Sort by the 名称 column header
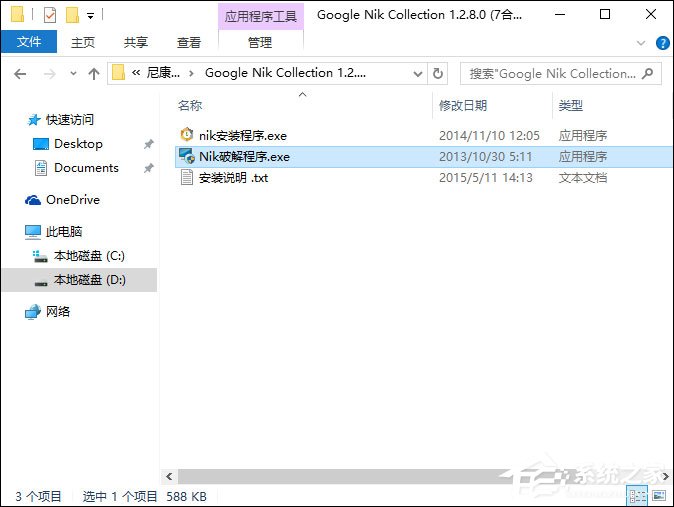 [x=190, y=105]
